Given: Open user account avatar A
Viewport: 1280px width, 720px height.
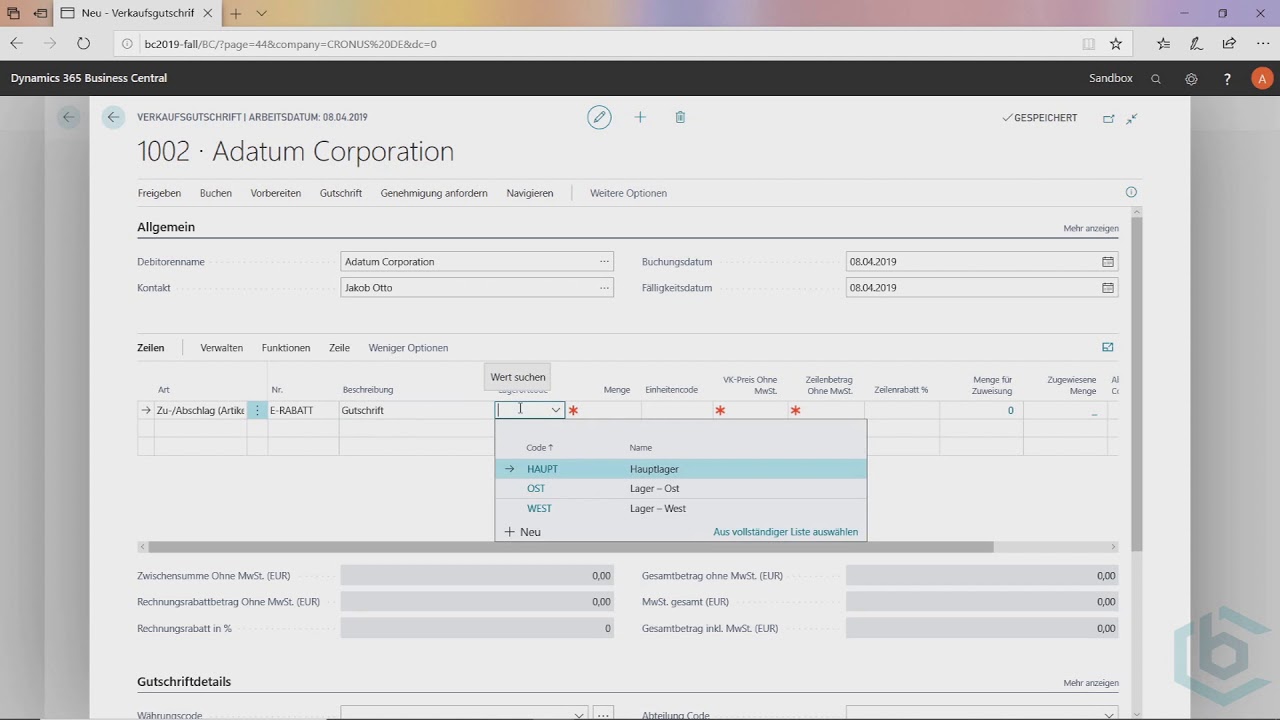Looking at the screenshot, I should [1262, 78].
